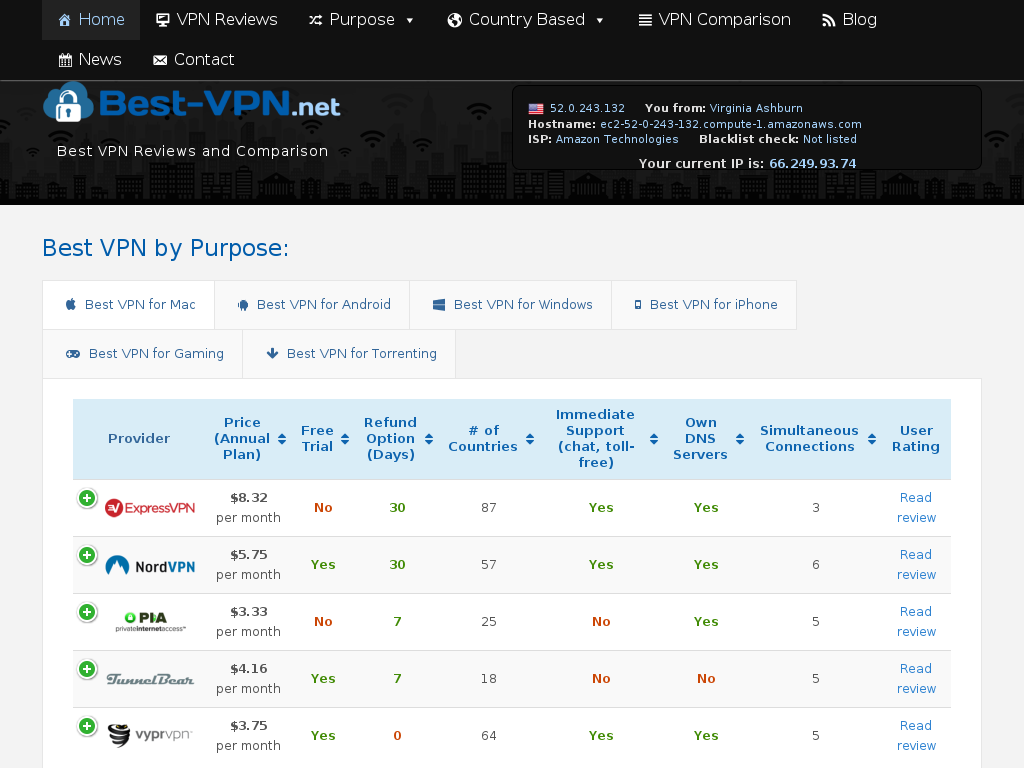Sort by # of Countries arrows
Image resolution: width=1024 pixels, height=768 pixels.
530,439
